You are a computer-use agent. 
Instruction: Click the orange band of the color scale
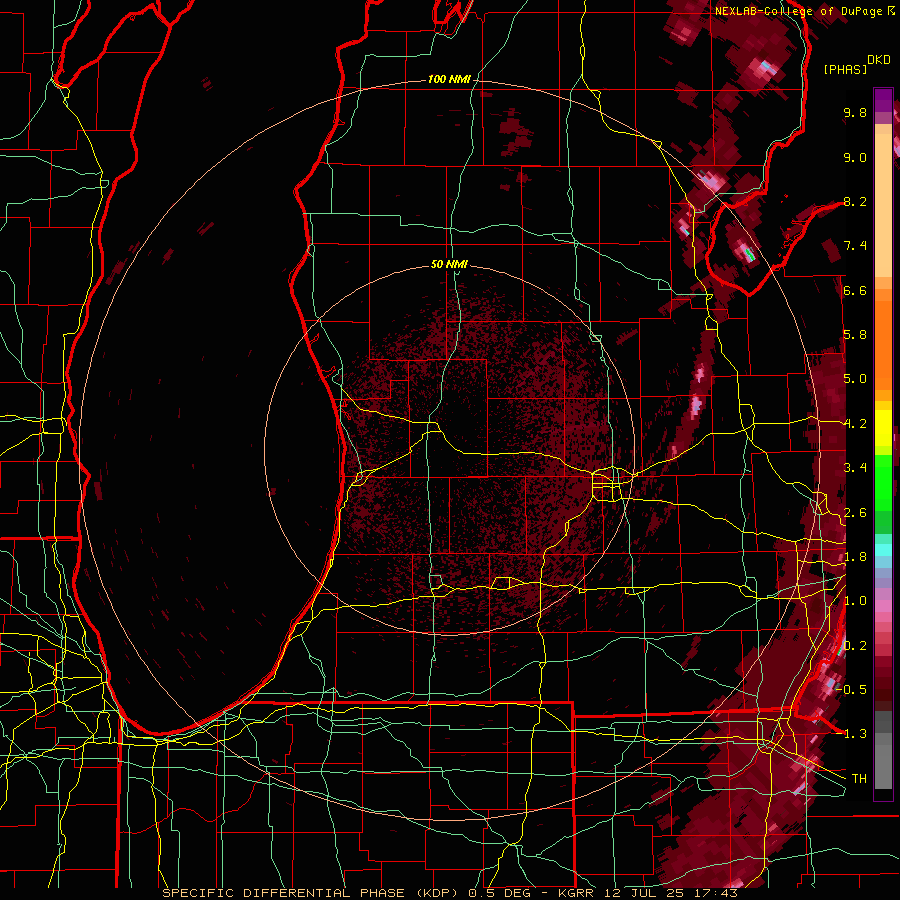(883, 344)
